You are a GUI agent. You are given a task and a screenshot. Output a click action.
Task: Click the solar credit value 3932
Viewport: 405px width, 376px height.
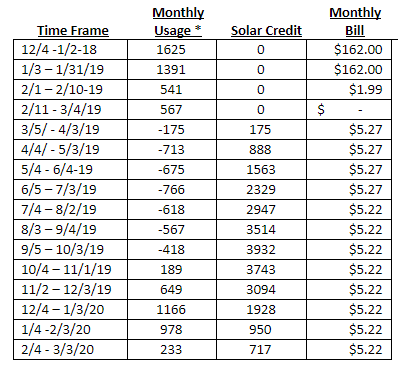(261, 250)
